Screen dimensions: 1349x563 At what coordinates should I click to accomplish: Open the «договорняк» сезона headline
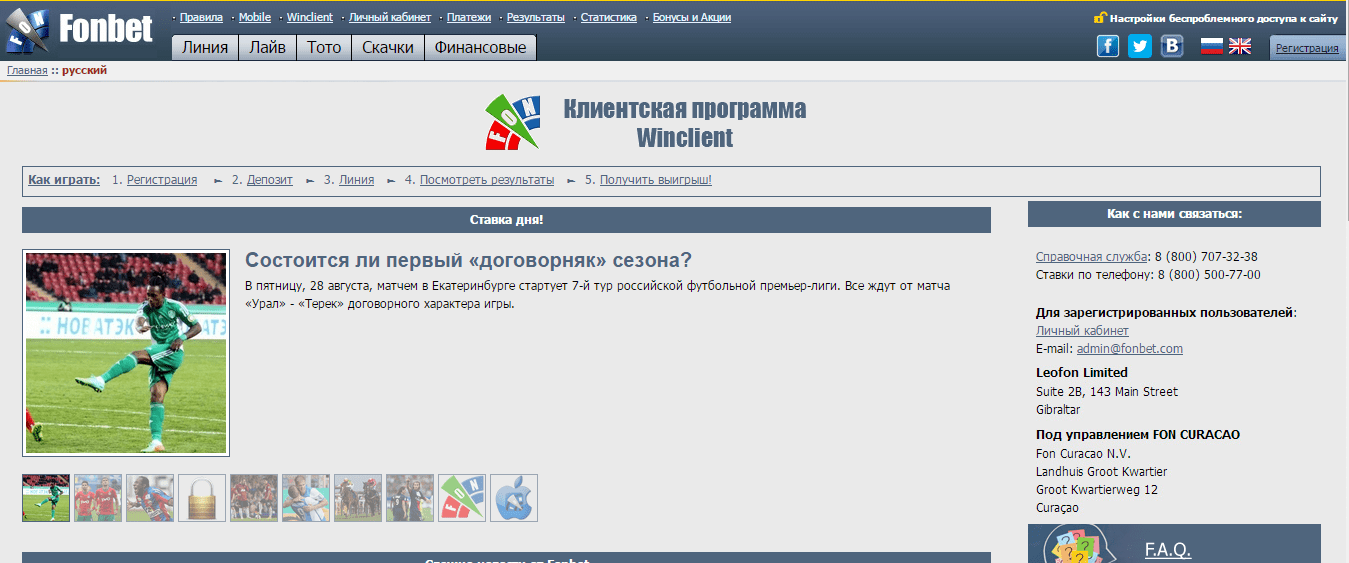[469, 260]
